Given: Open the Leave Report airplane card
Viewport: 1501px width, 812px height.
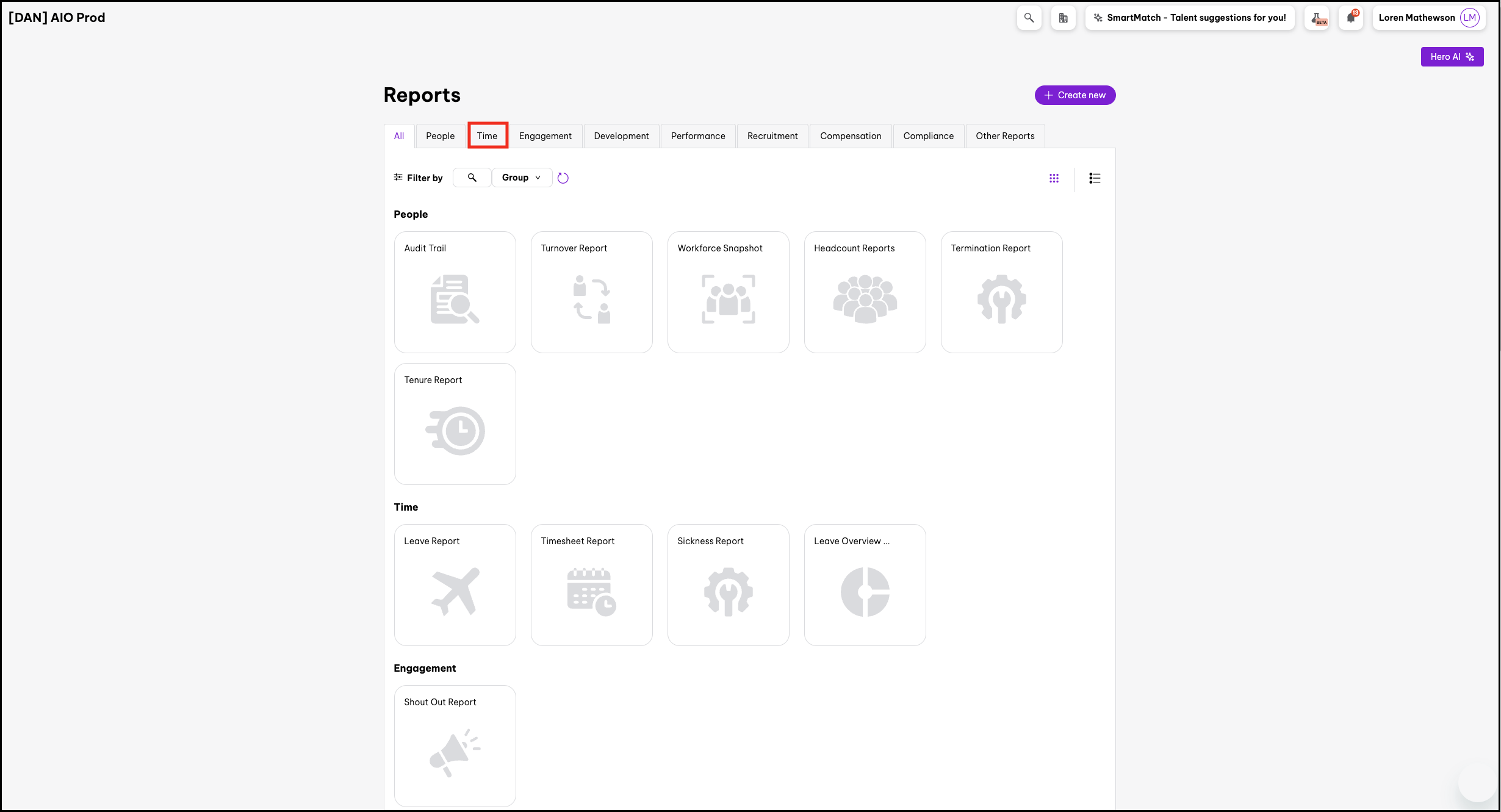Looking at the screenshot, I should coord(455,584).
